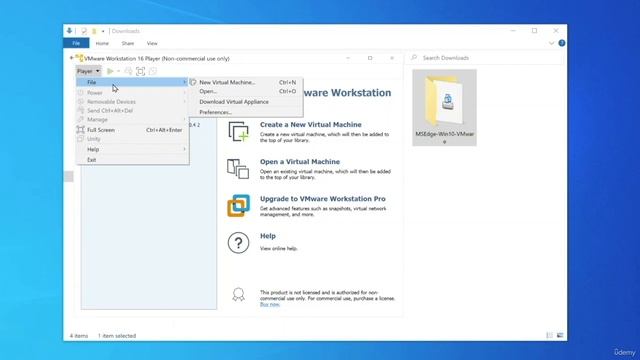
Task: Open Removable Devices submenu
Action: pos(132,102)
